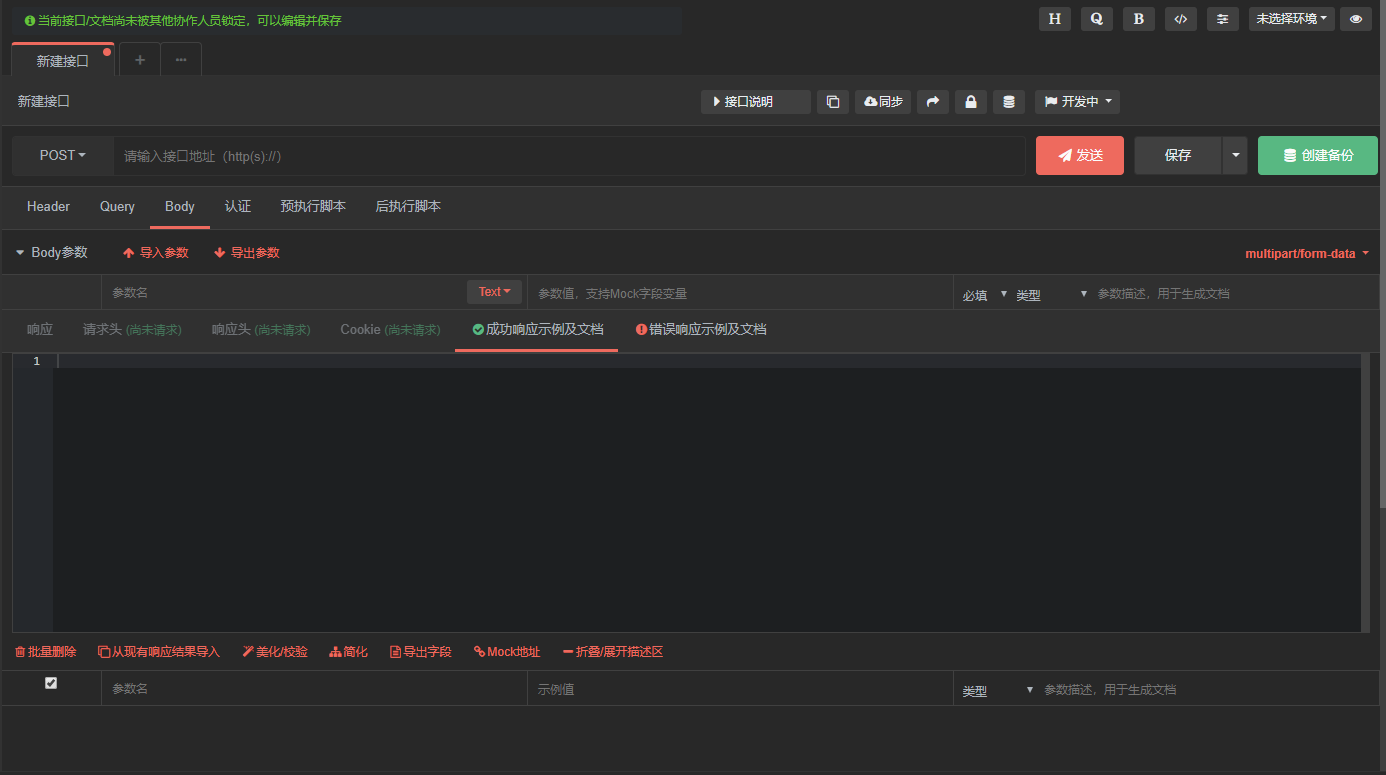Click the code generation icon
The height and width of the screenshot is (775, 1386).
(1180, 19)
